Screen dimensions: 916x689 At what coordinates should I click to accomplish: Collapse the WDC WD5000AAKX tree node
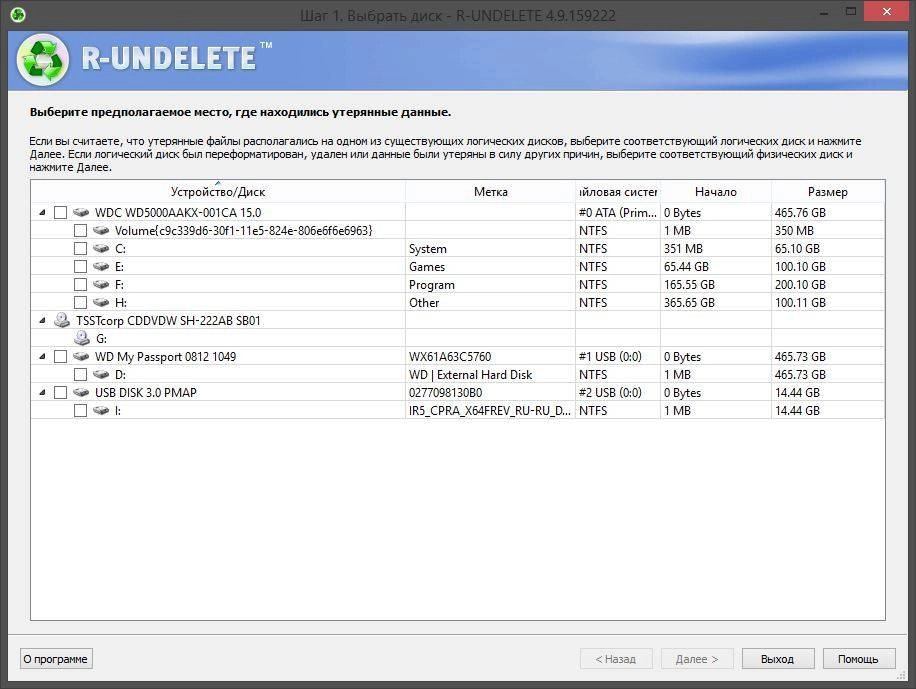tap(42, 213)
